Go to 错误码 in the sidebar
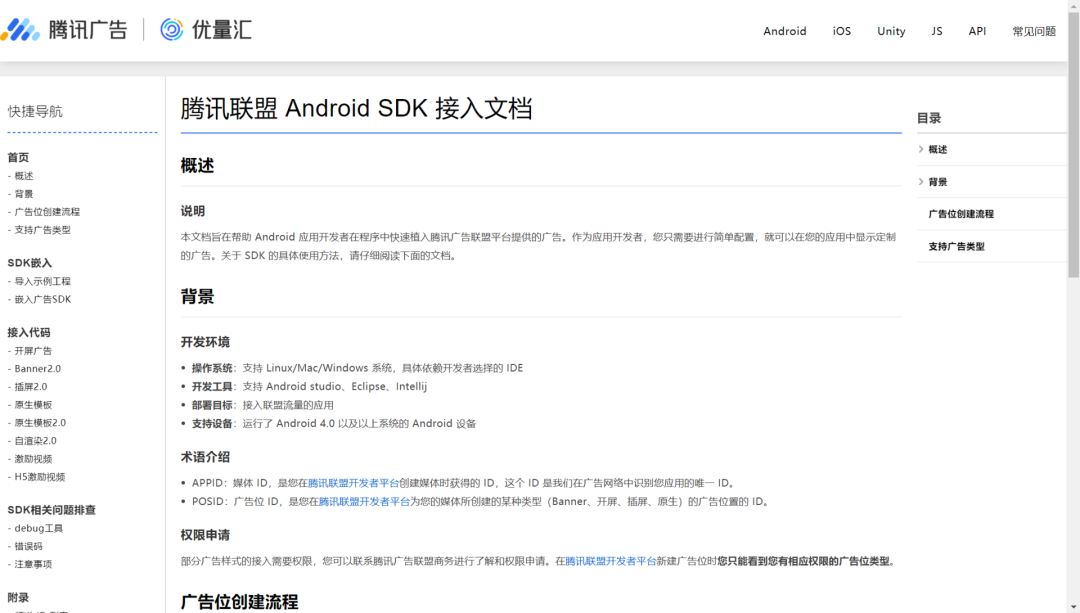The height and width of the screenshot is (613, 1080). point(28,546)
